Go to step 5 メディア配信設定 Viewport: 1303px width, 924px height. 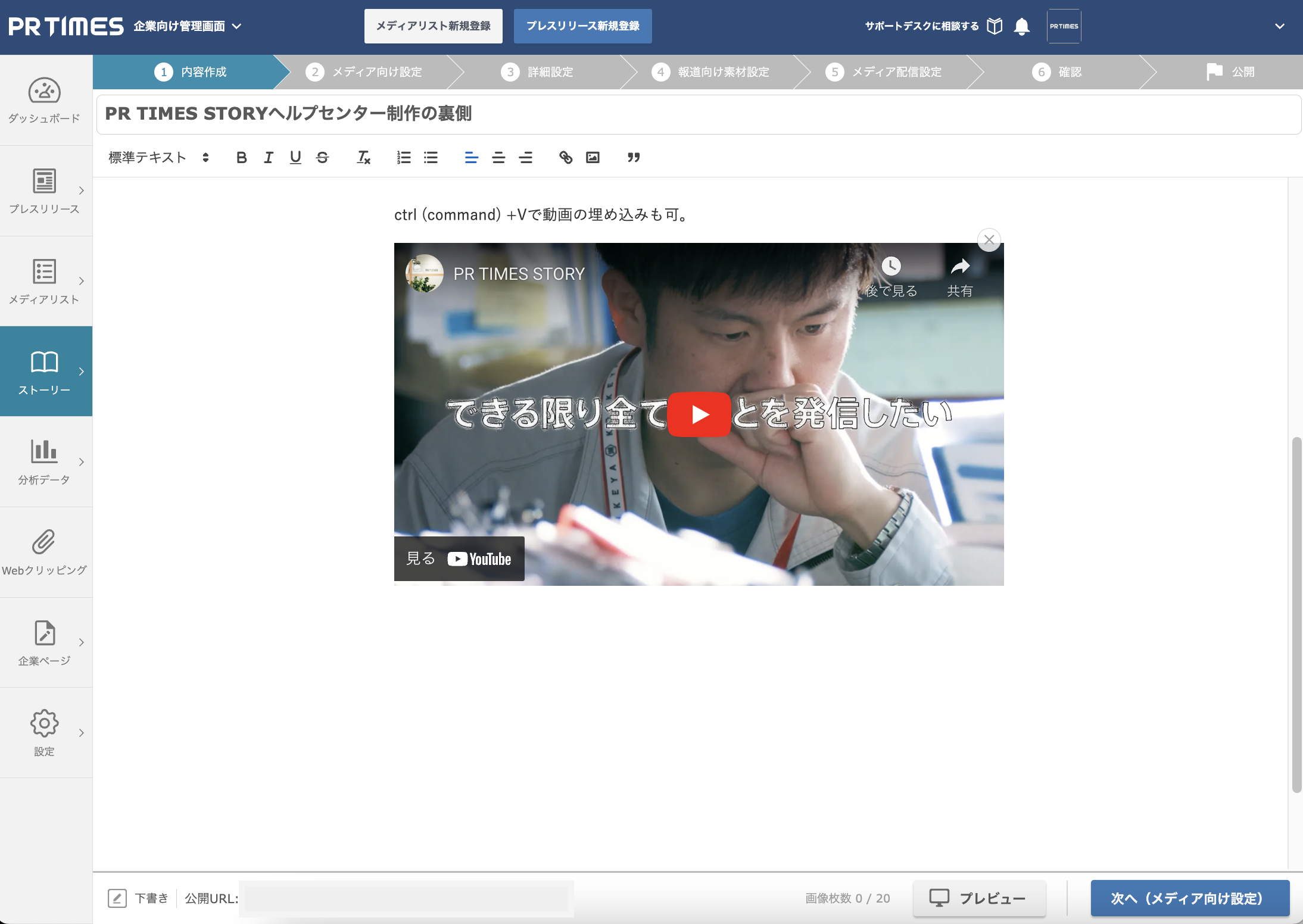[x=884, y=72]
